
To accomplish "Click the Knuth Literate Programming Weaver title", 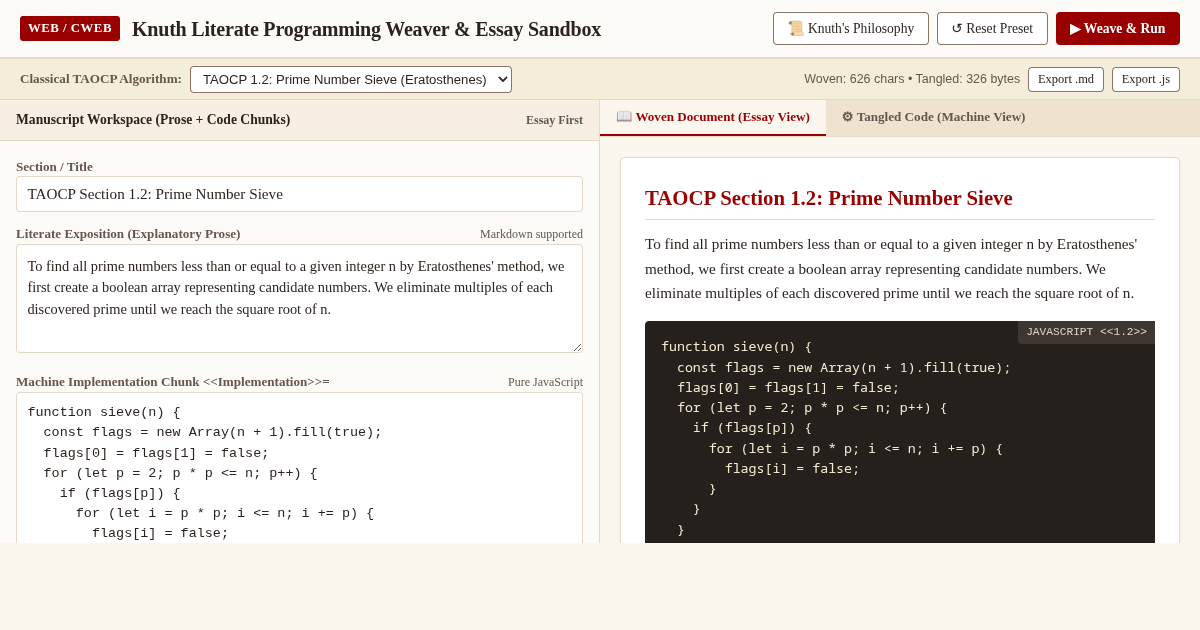I will (x=366, y=29).
